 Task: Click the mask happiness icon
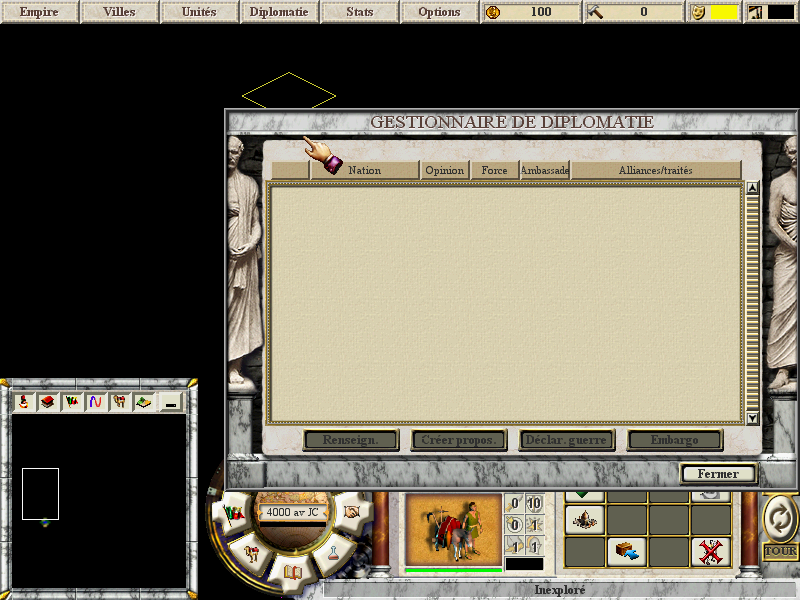point(698,12)
